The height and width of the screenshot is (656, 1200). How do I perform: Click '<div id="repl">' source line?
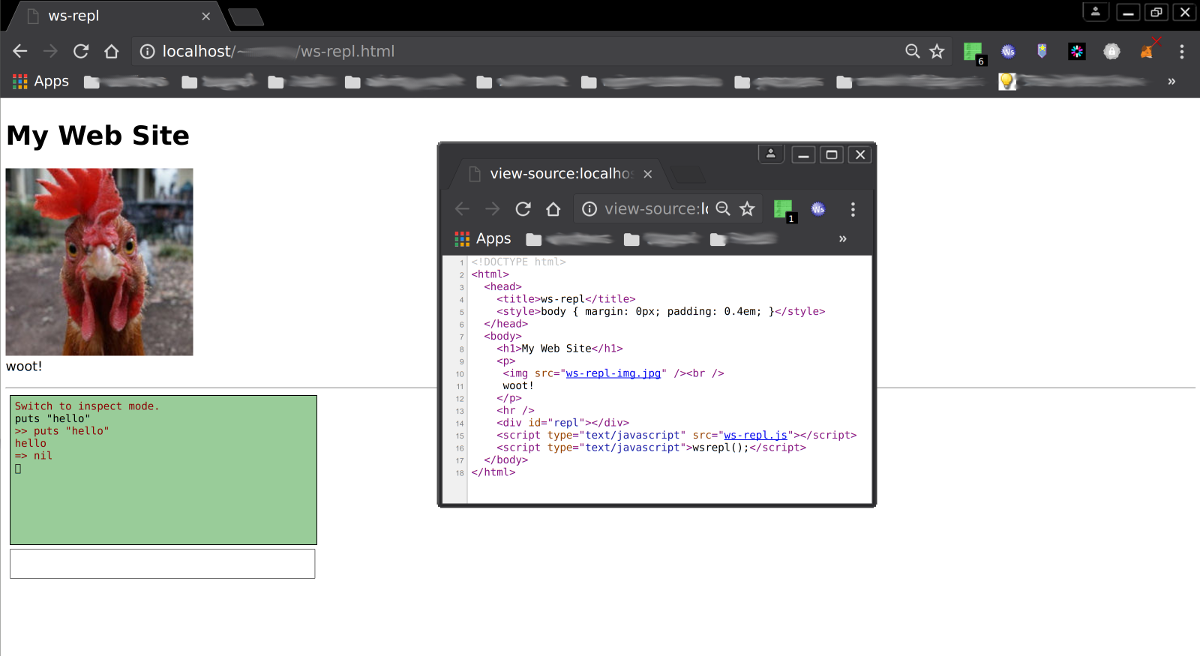(562, 422)
